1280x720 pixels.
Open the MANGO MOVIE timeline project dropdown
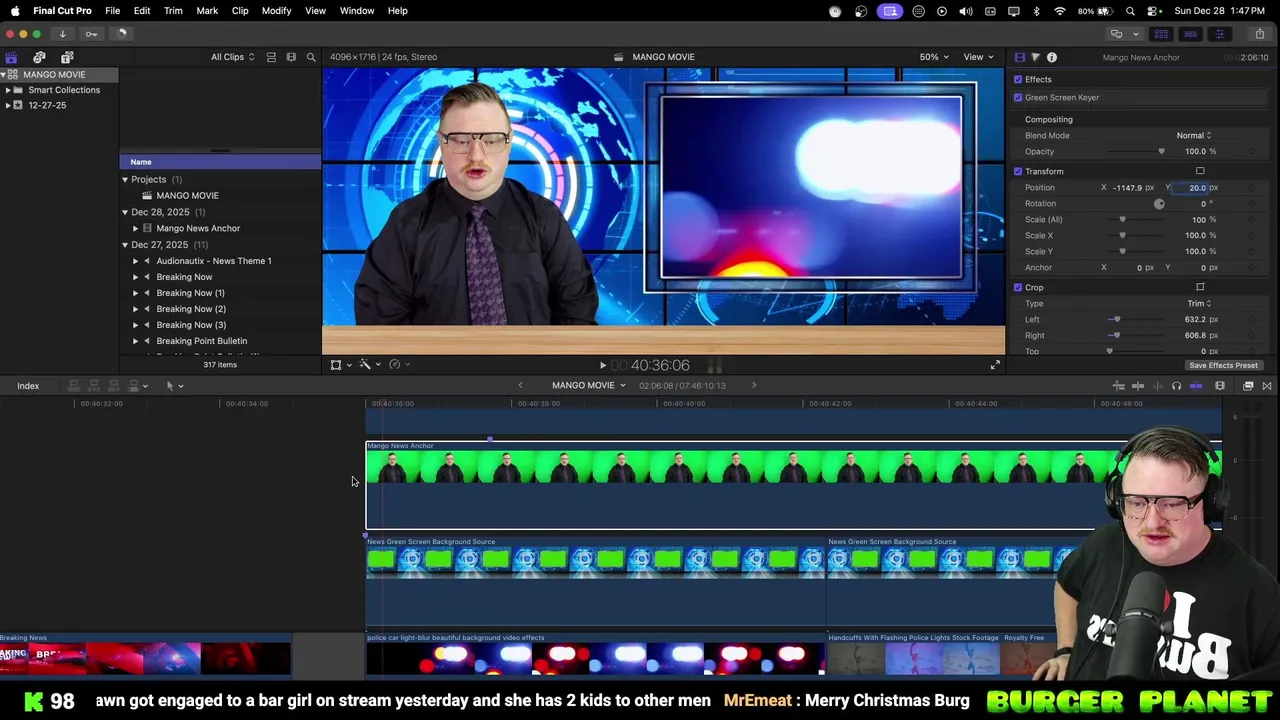(x=589, y=385)
